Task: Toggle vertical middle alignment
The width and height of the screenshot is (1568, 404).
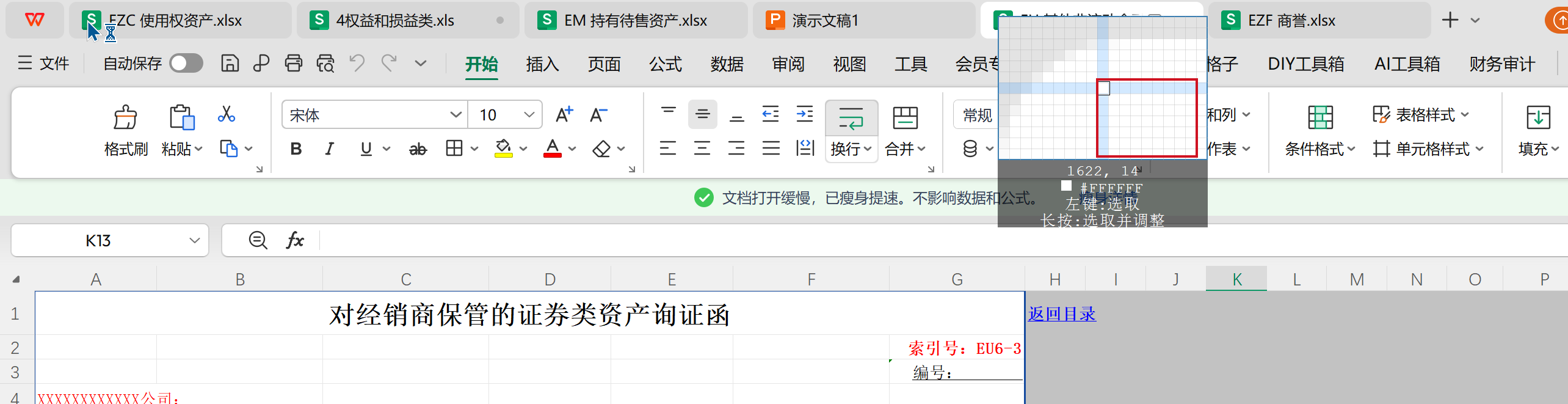Action: (703, 114)
